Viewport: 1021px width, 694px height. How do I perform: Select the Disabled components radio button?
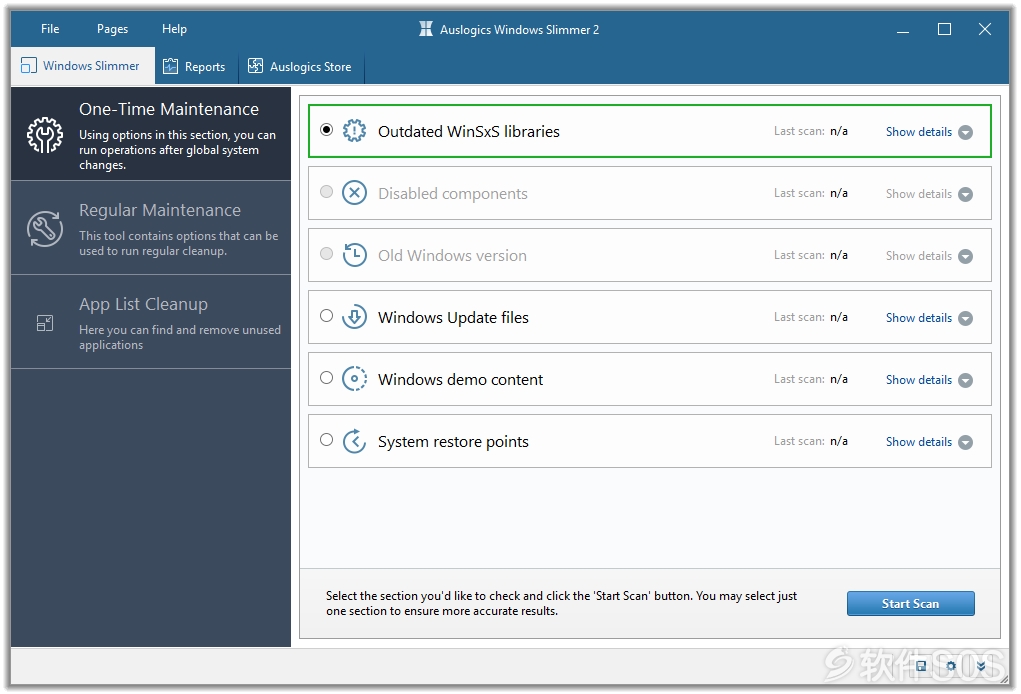click(326, 191)
